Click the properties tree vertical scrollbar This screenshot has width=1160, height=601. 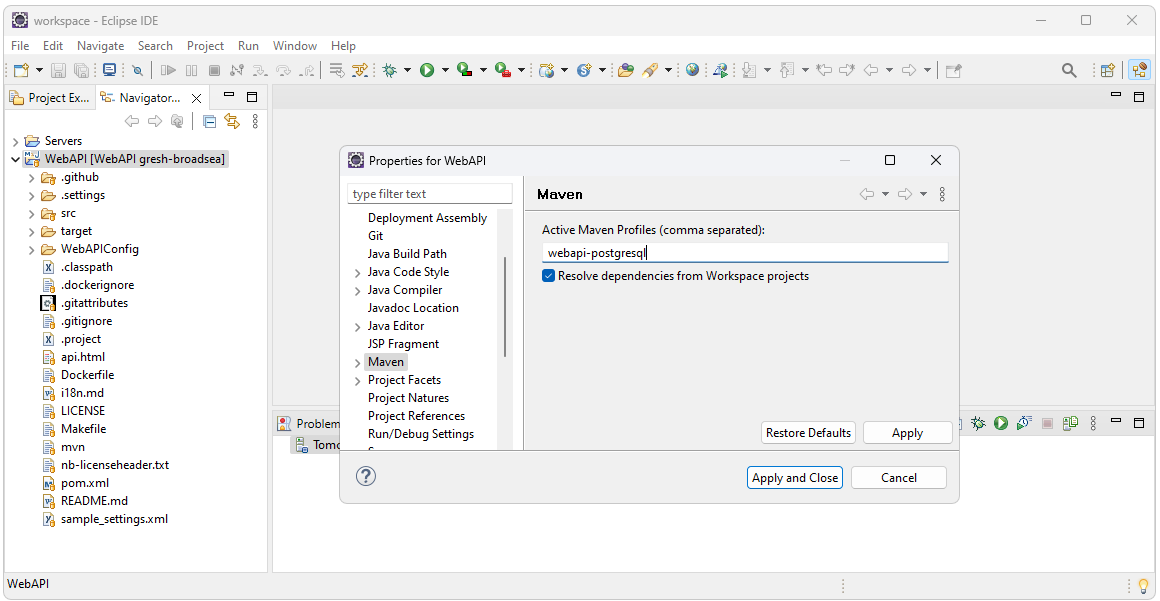coord(505,306)
